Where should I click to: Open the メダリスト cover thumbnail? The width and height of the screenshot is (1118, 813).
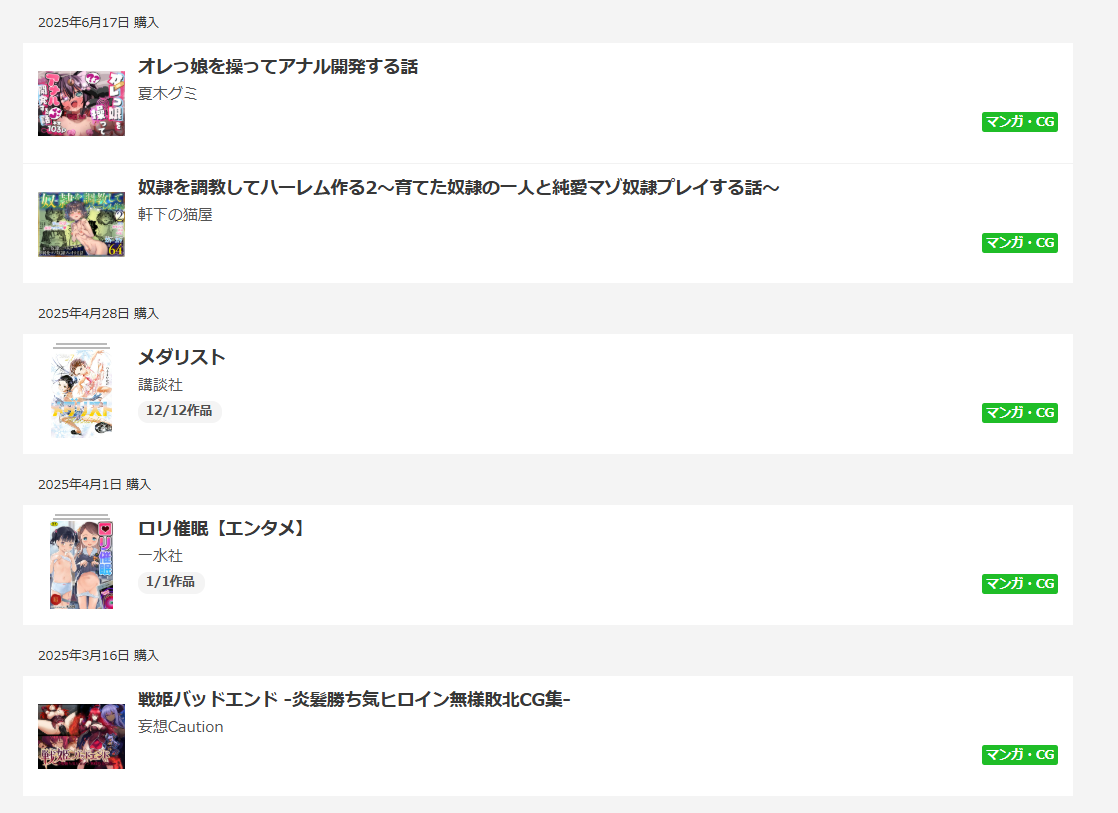pos(81,391)
